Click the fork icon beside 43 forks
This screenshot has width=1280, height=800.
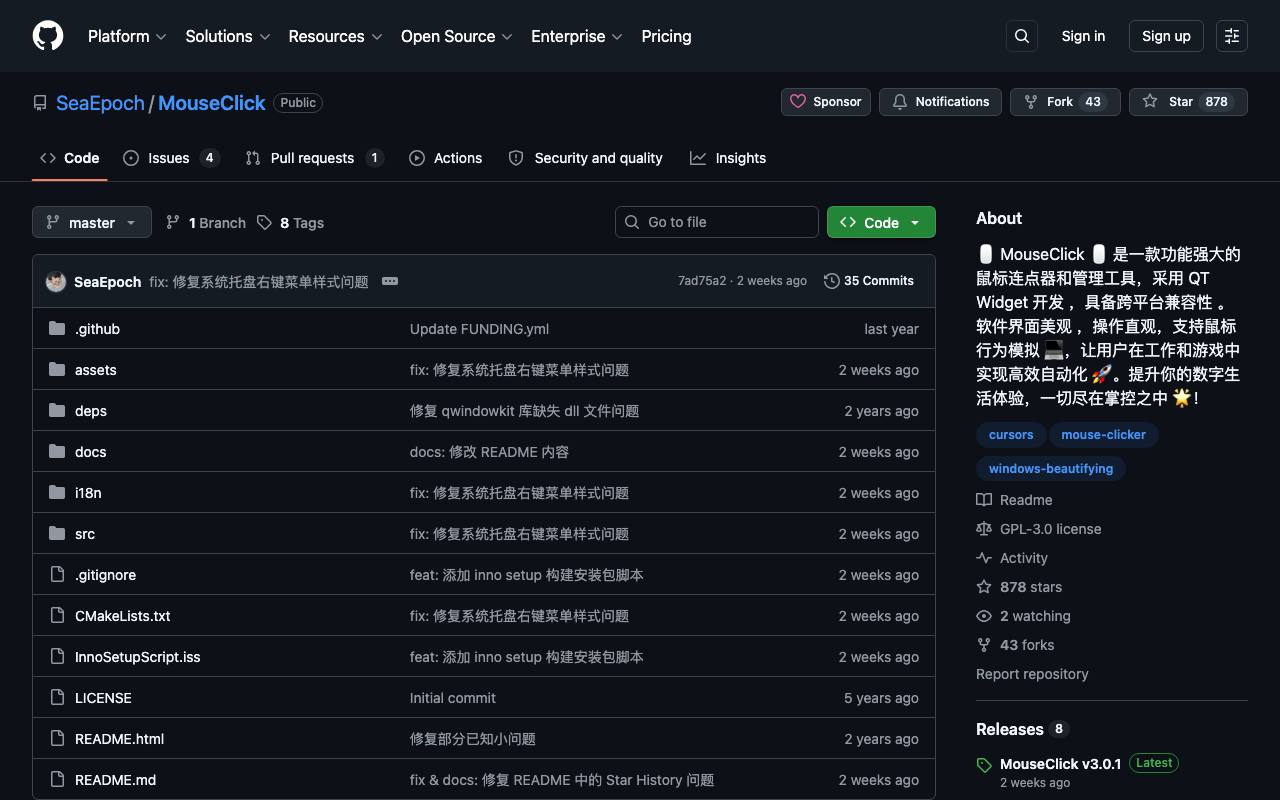click(x=984, y=645)
